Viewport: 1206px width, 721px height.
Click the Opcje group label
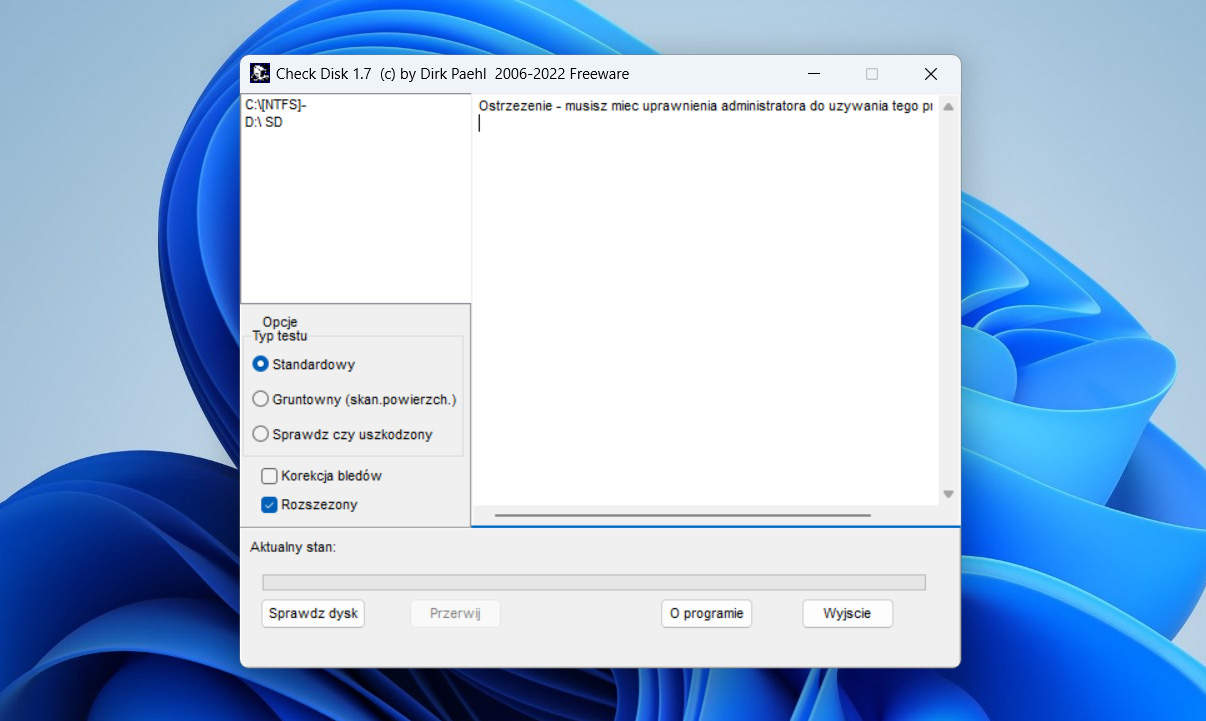click(282, 321)
